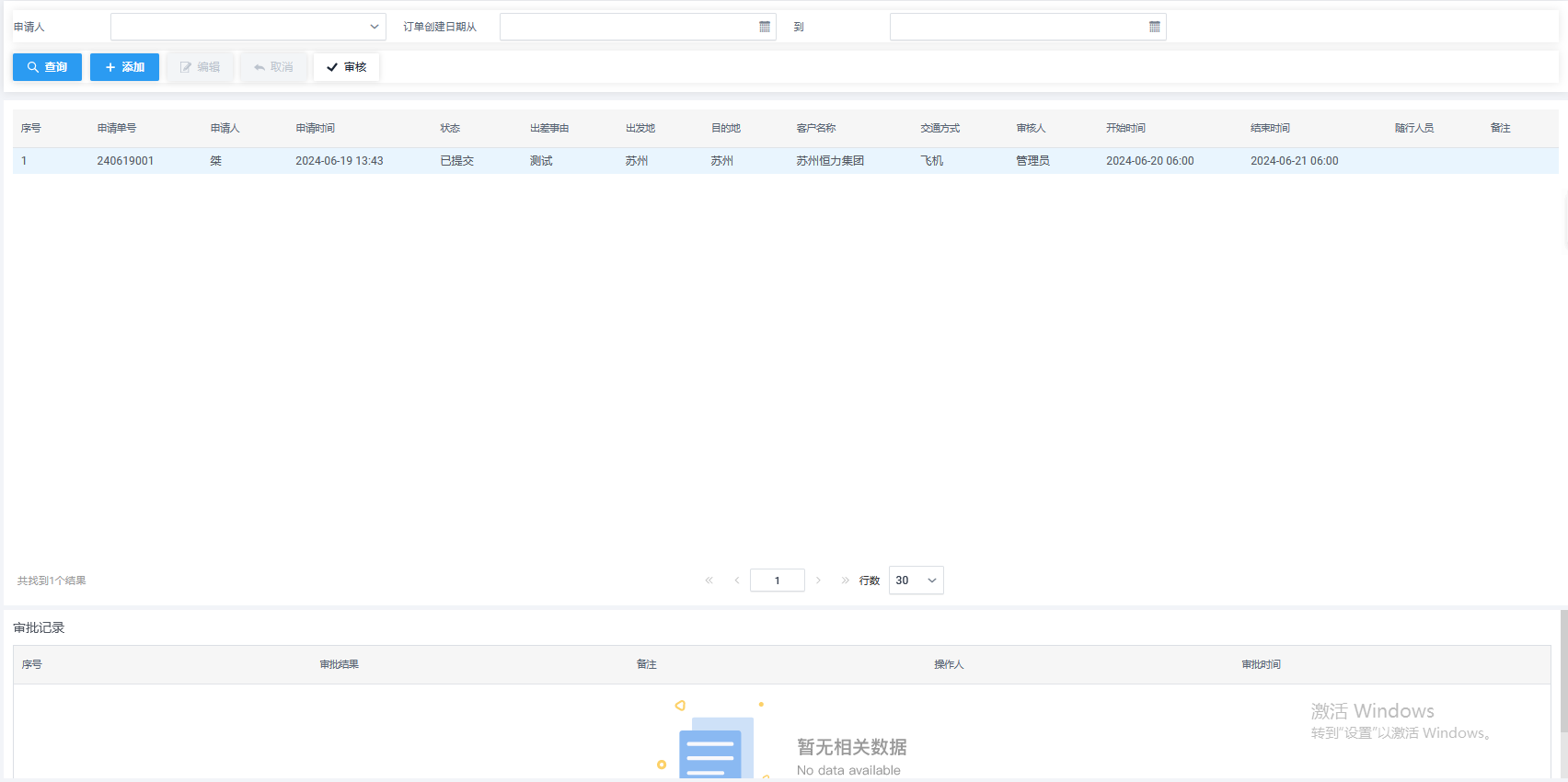
Task: Click the 交通方式 column header
Action: (x=940, y=128)
